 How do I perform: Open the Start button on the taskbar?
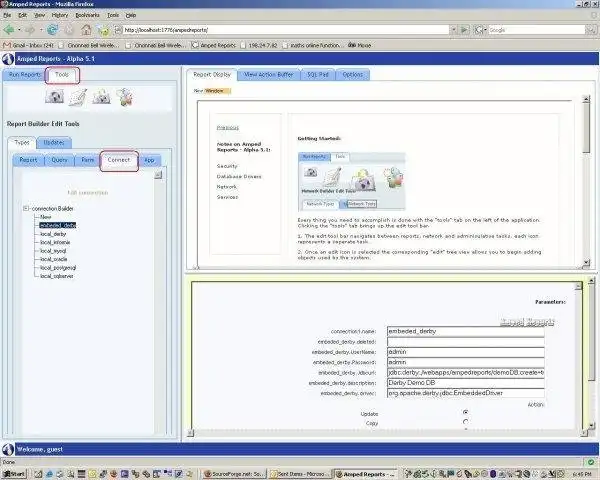click(x=14, y=474)
